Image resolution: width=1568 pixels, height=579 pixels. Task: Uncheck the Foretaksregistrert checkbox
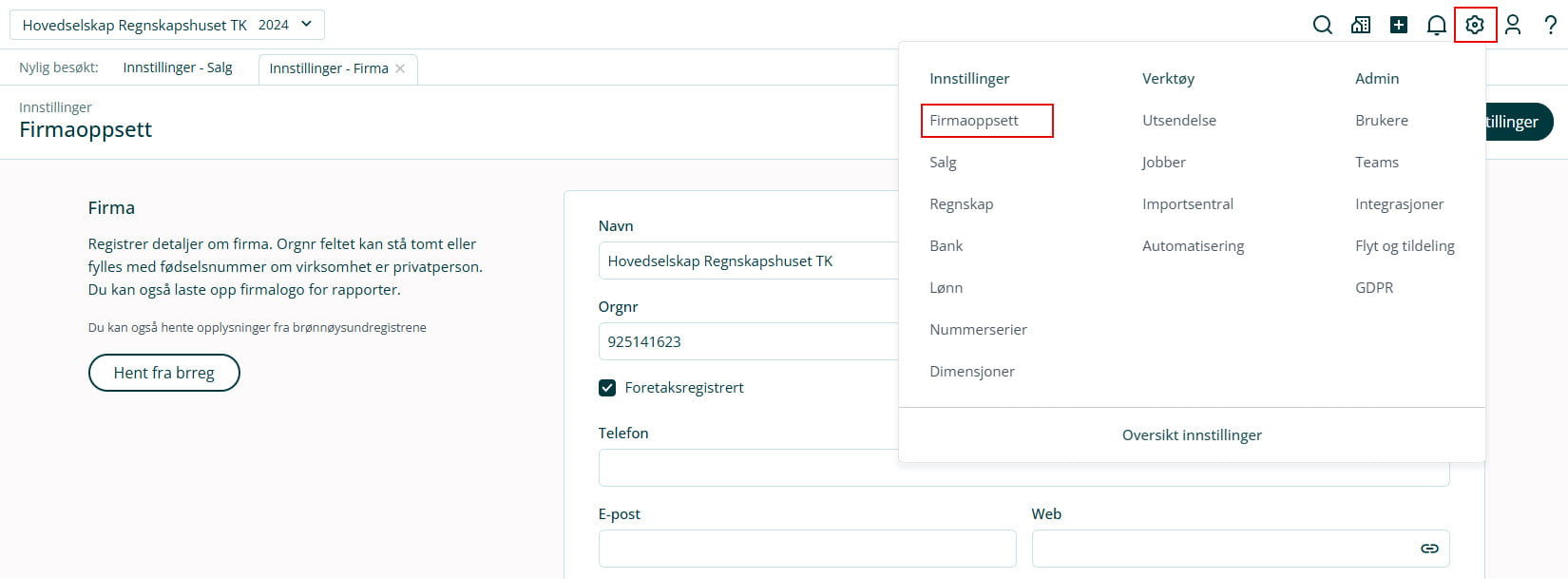607,388
